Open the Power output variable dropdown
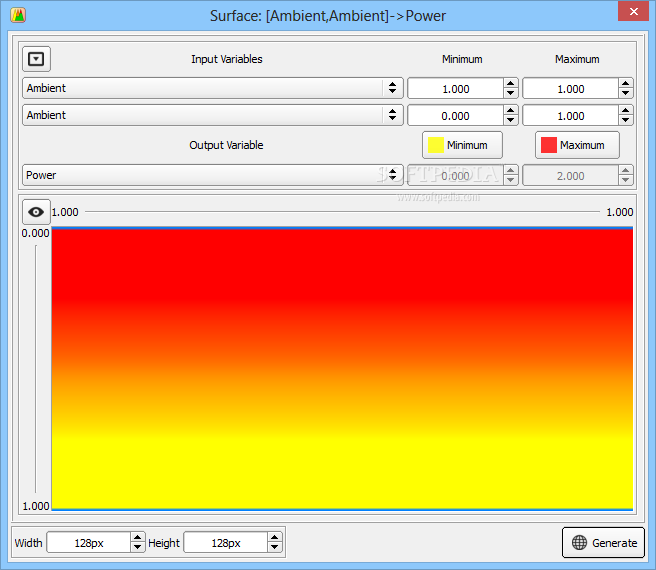656x570 pixels. (x=213, y=175)
